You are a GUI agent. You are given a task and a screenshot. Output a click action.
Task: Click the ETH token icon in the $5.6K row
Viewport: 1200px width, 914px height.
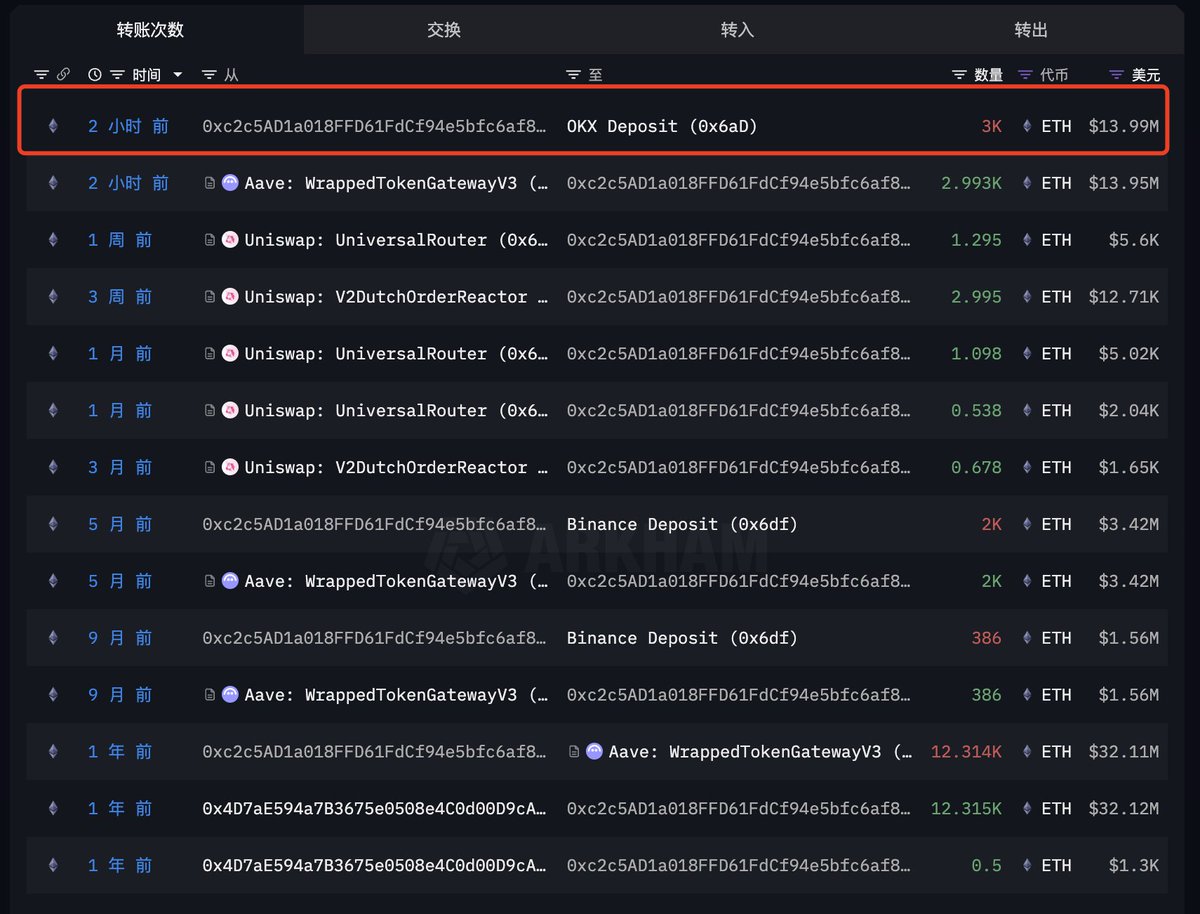[x=1026, y=240]
